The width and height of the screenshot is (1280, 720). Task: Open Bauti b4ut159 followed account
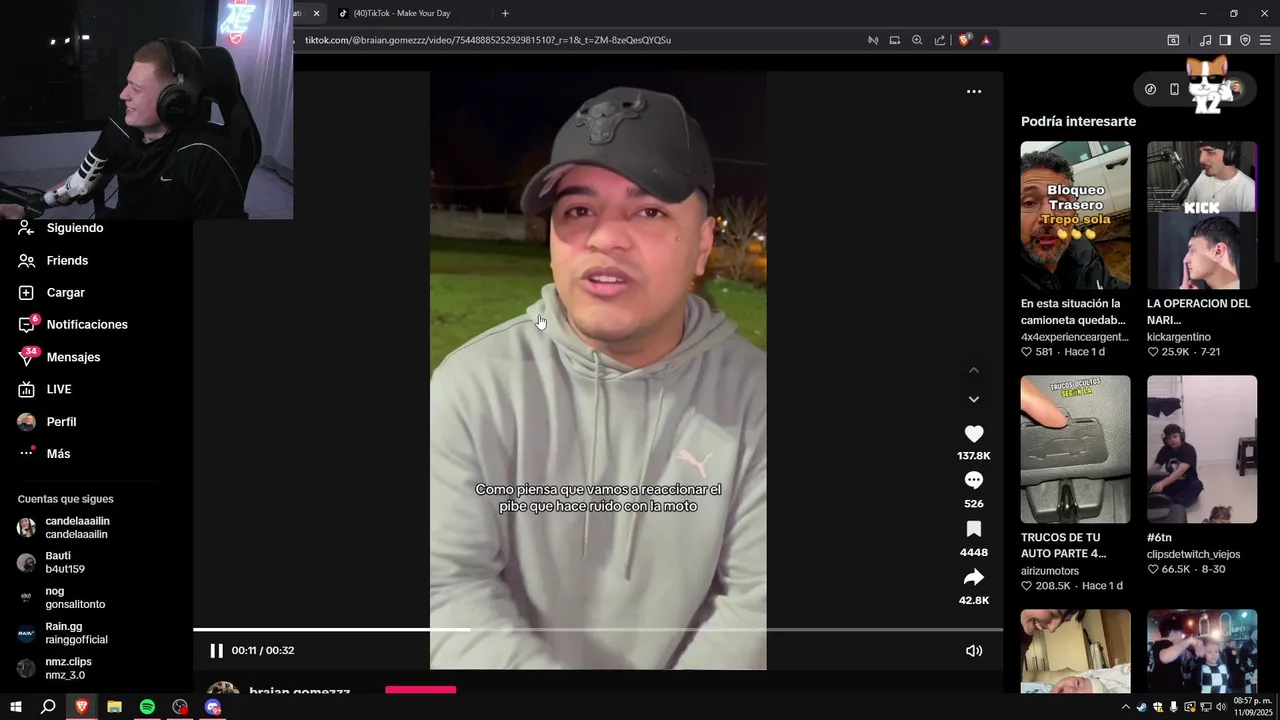tap(65, 563)
